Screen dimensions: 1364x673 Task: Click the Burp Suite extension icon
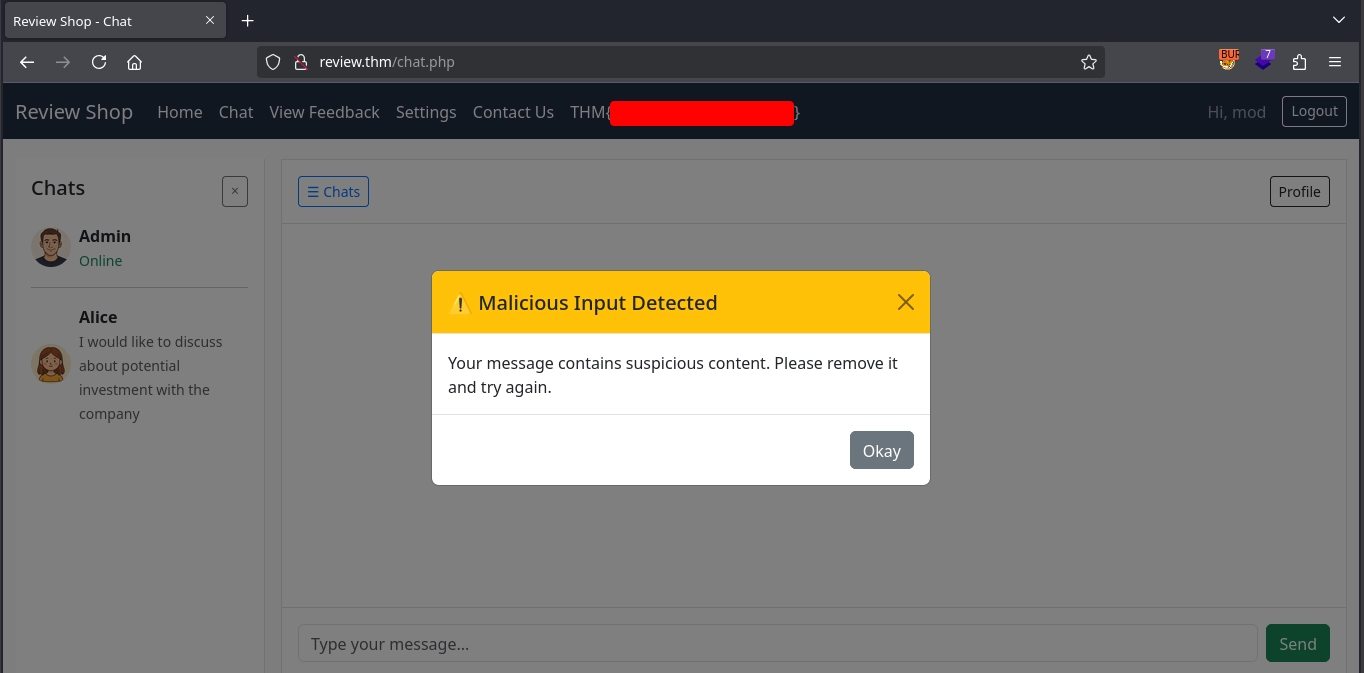1228,60
